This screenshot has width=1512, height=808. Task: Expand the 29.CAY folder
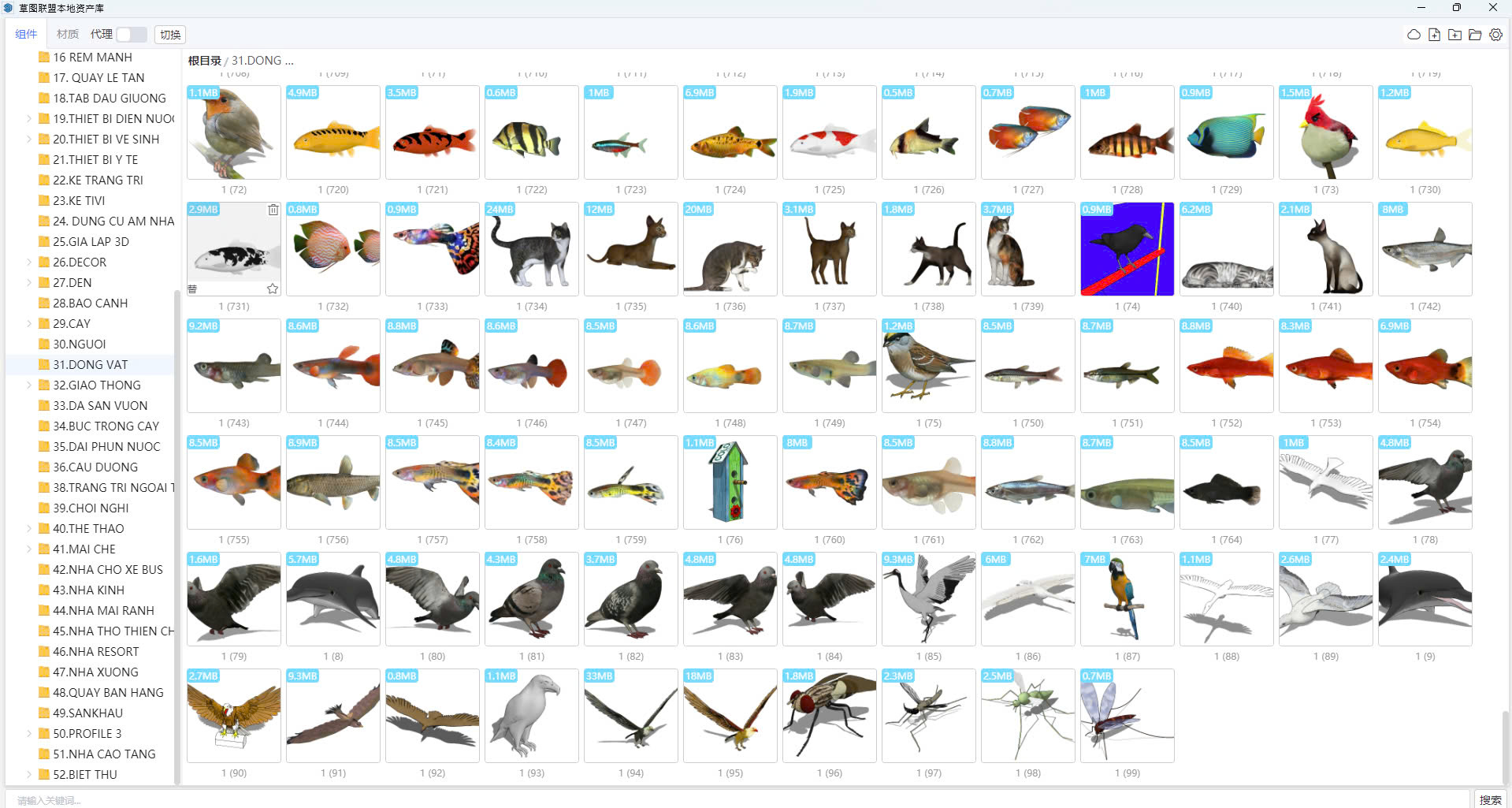[29, 323]
